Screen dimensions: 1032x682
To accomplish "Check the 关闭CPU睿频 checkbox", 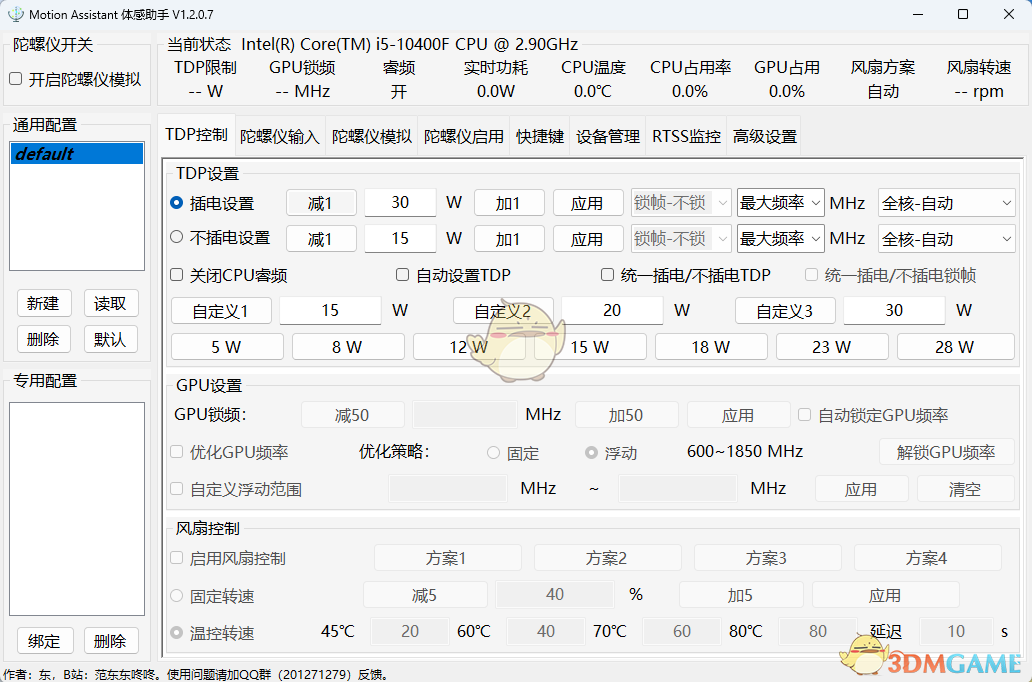I will (177, 275).
